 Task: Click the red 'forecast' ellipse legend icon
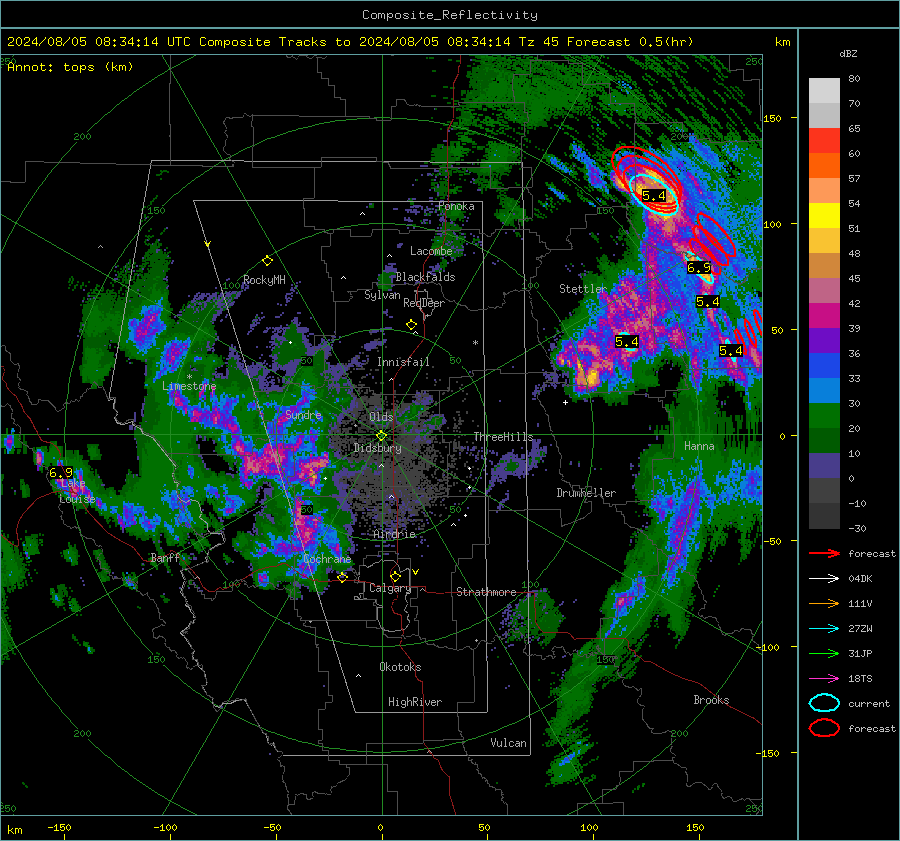pyautogui.click(x=824, y=728)
